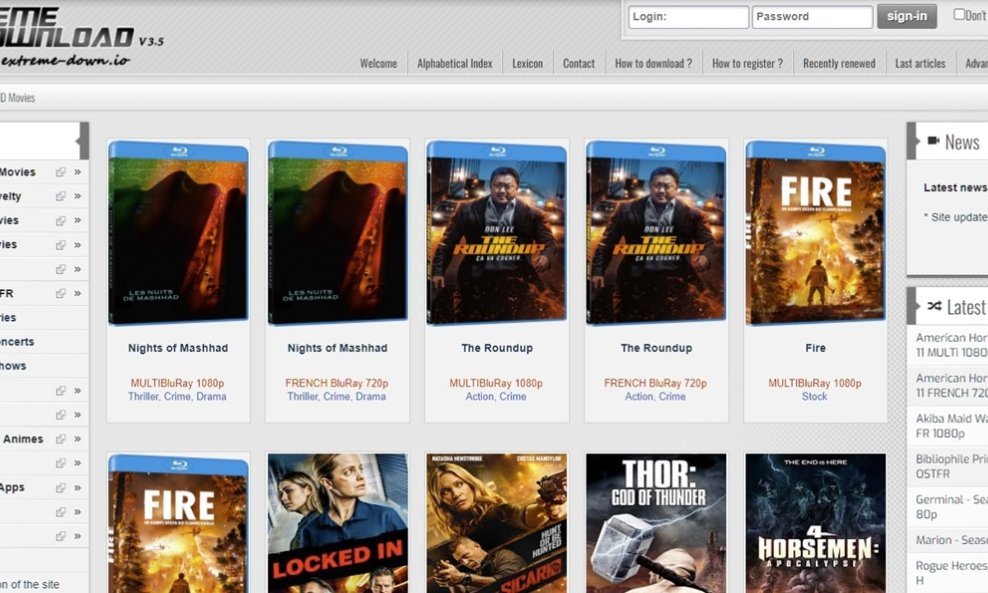
Task: Click the lower Fire blu-ray cover
Action: pyautogui.click(x=178, y=523)
